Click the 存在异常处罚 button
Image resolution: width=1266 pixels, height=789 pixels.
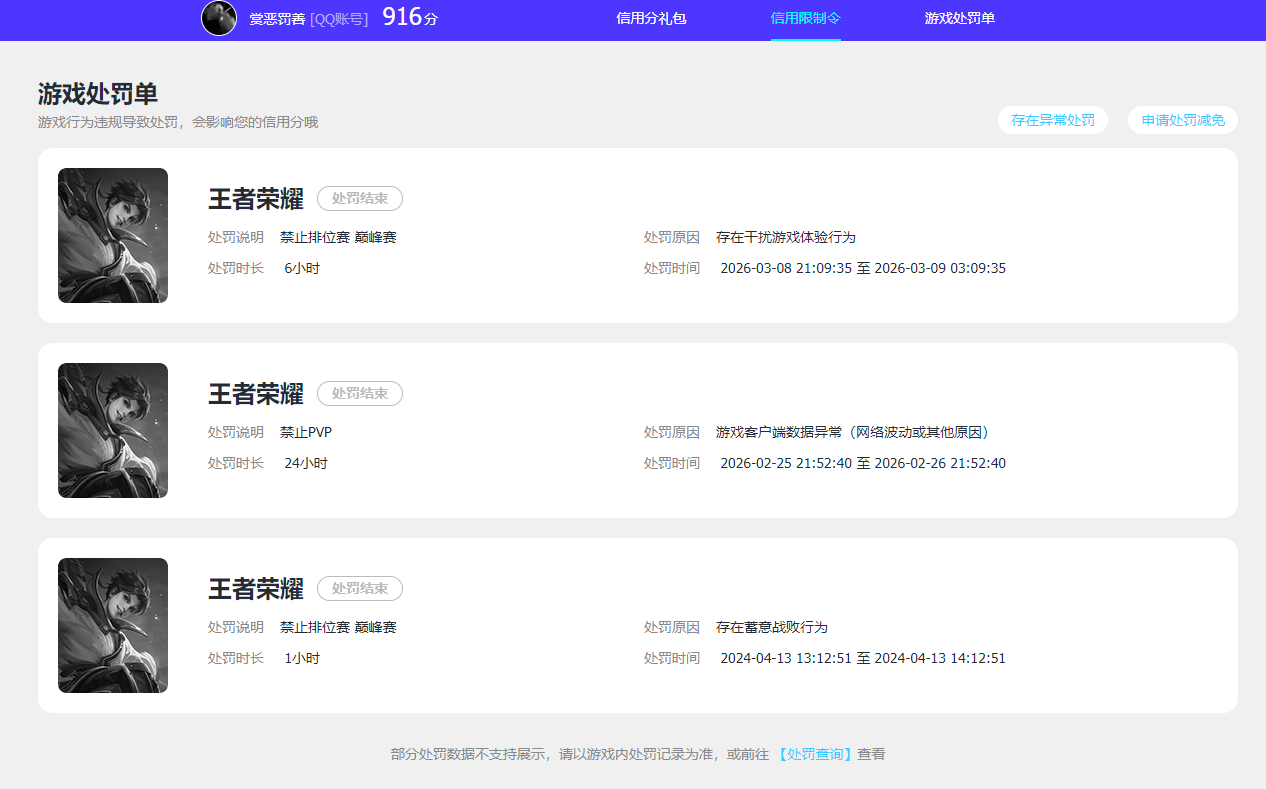click(1053, 120)
